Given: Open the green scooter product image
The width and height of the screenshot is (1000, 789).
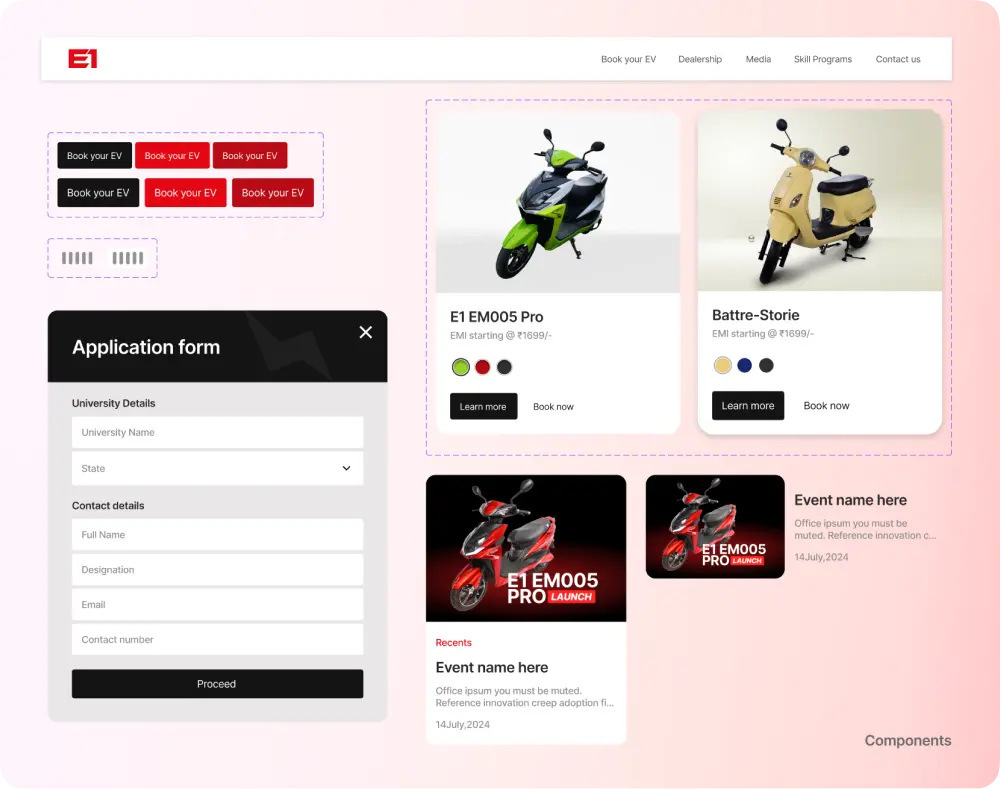Looking at the screenshot, I should 557,202.
